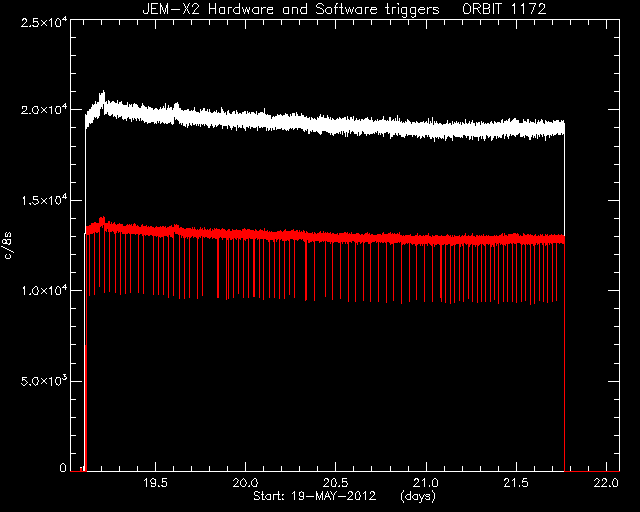Image resolution: width=640 pixels, height=512 pixels.
Task: Click the peak of the white hardware trigger curve
Action: (x=103, y=93)
